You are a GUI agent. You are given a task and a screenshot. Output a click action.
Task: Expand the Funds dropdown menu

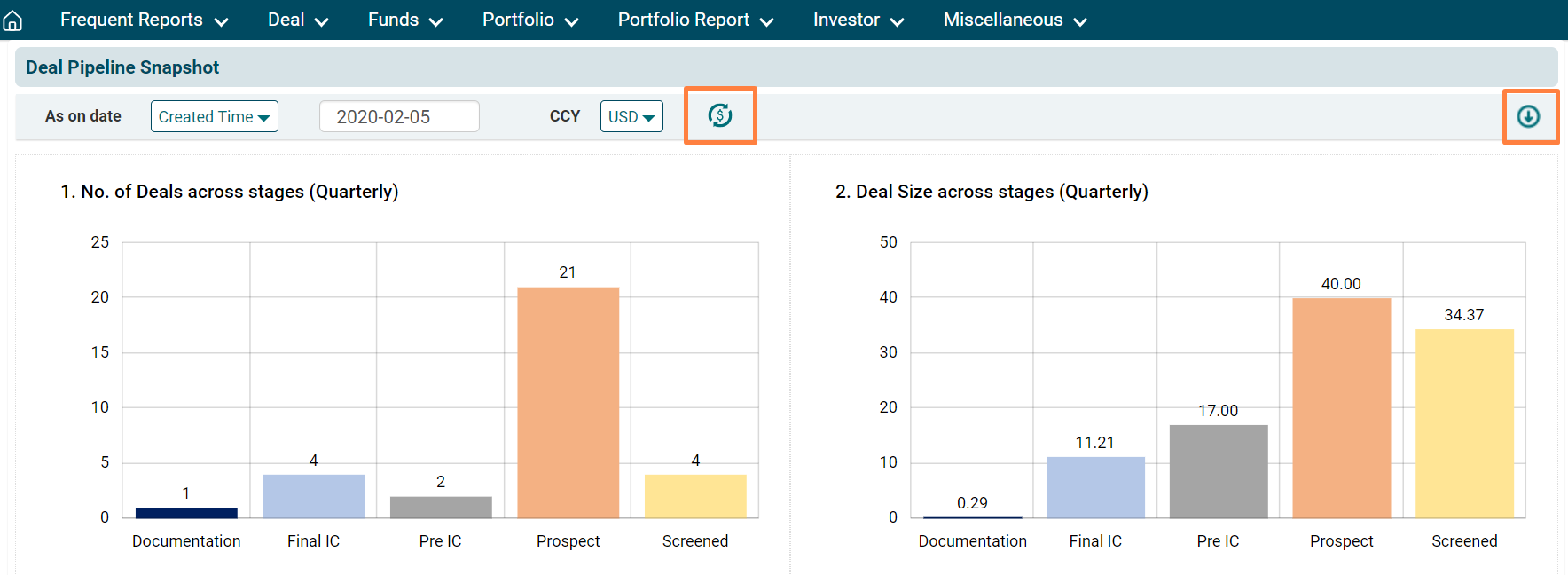tap(404, 20)
